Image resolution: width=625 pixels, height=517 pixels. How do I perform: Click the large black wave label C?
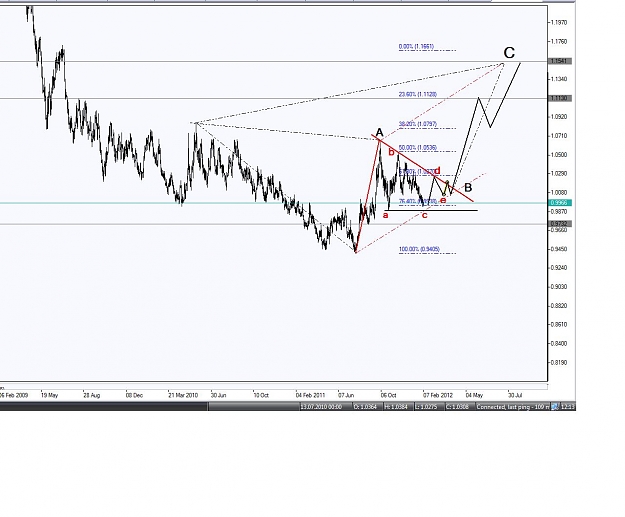click(509, 53)
